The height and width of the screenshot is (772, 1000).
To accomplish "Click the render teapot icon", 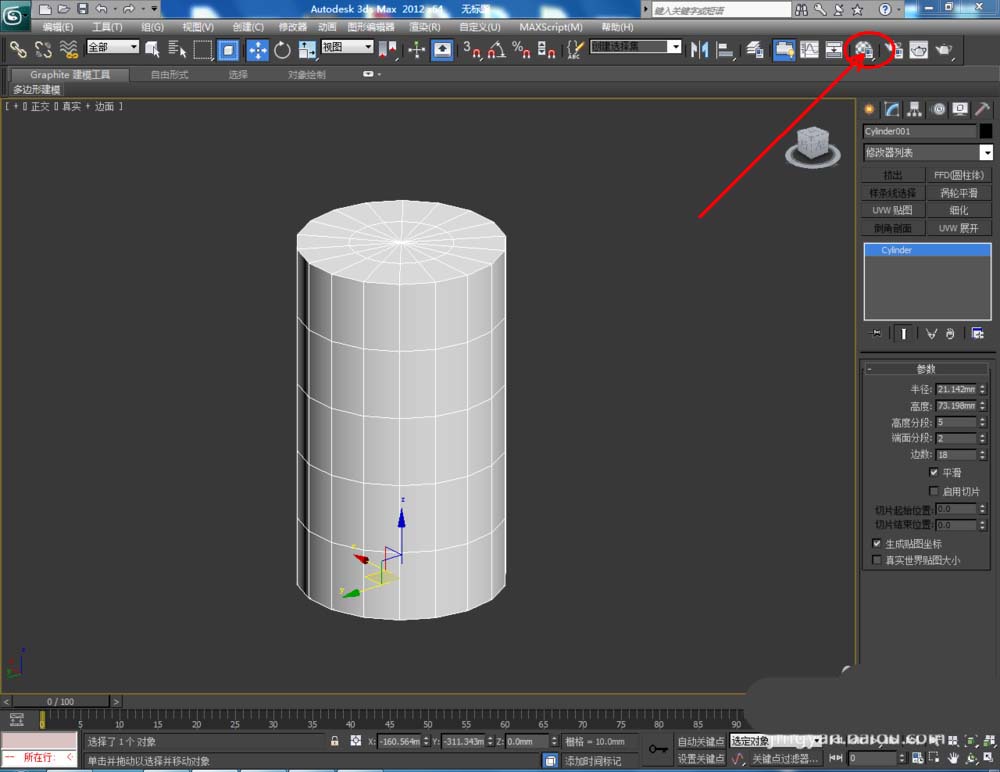I will (943, 49).
